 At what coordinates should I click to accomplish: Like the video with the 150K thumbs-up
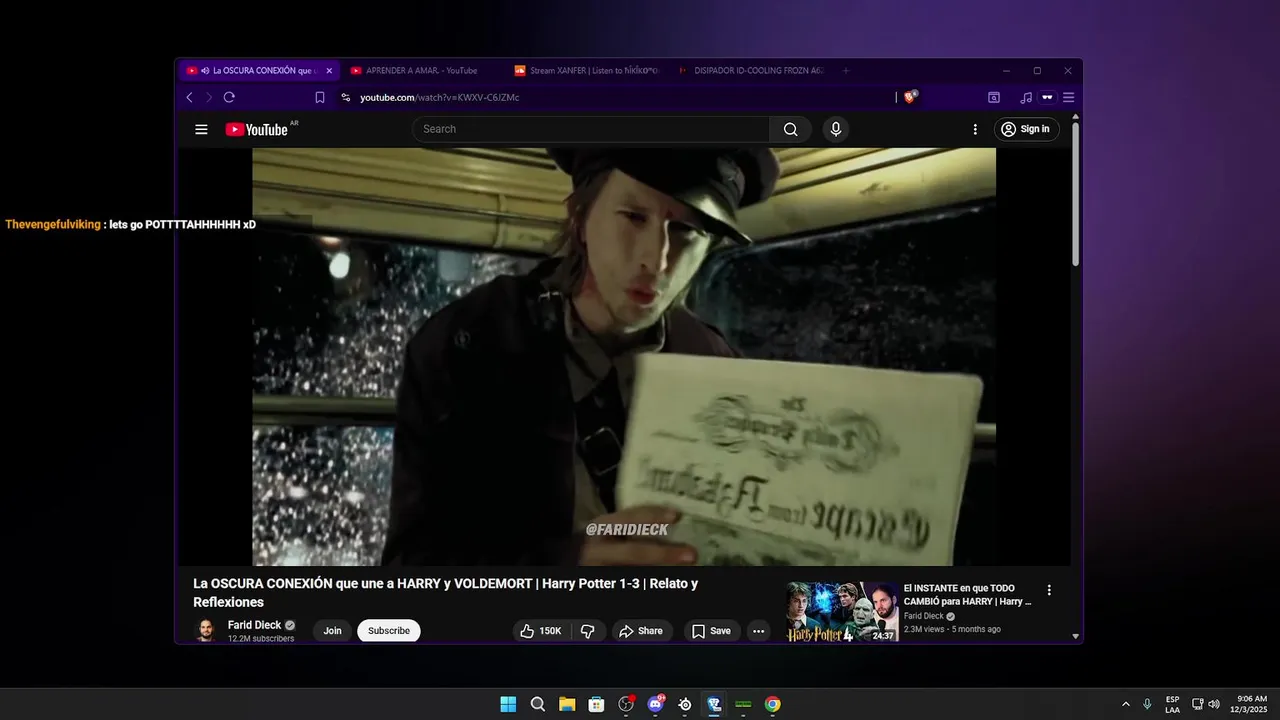pyautogui.click(x=541, y=631)
